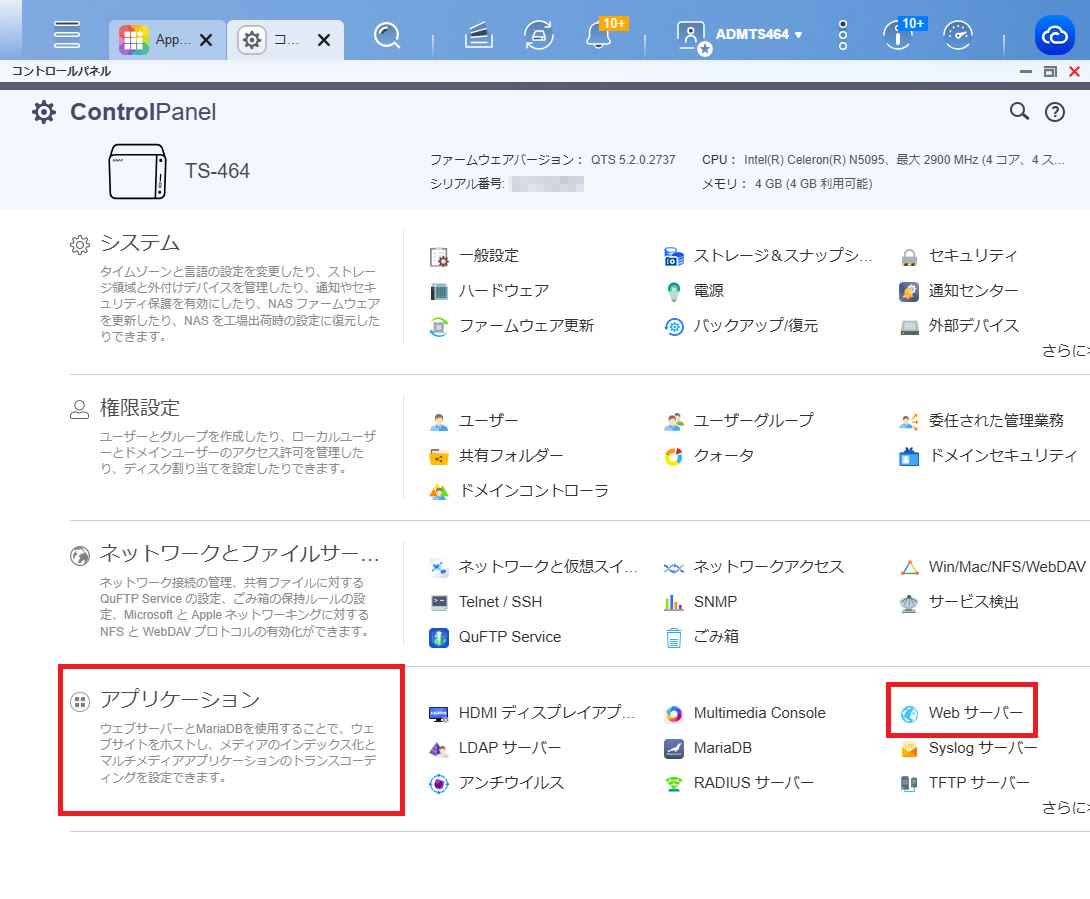The width and height of the screenshot is (1090, 899).
Task: Open 共有フォルダー settings
Action: click(x=510, y=455)
